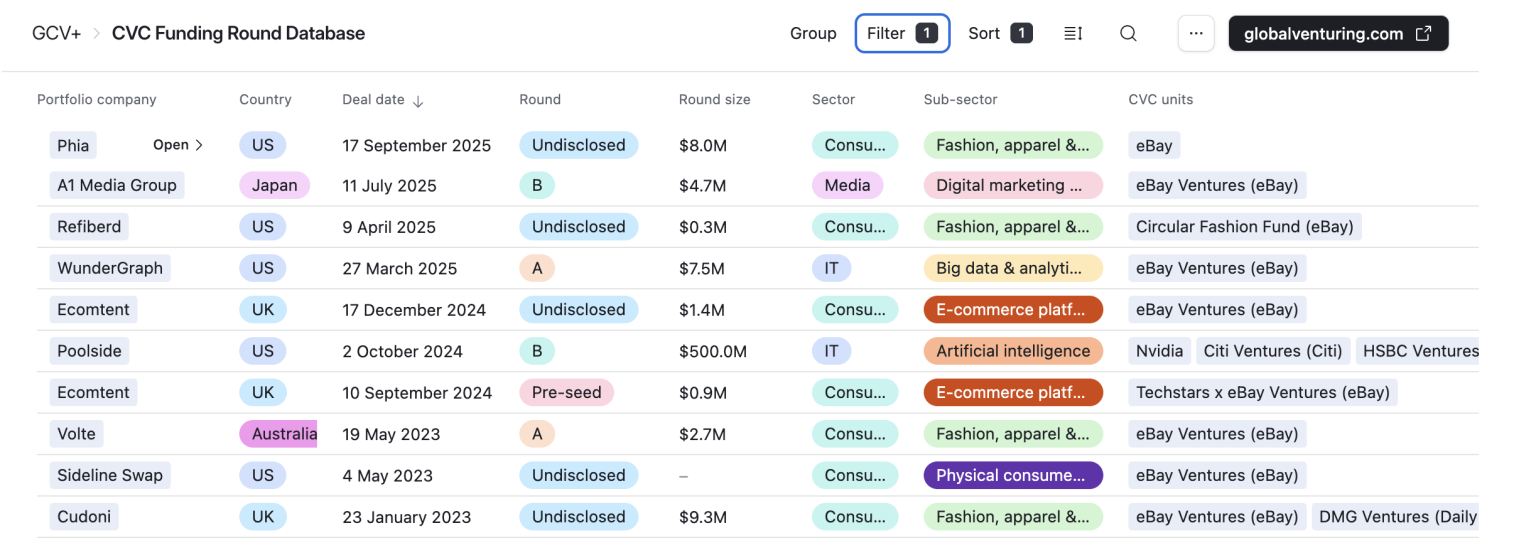Click the Deal date sort arrow
This screenshot has height=560, width=1536.
(418, 100)
